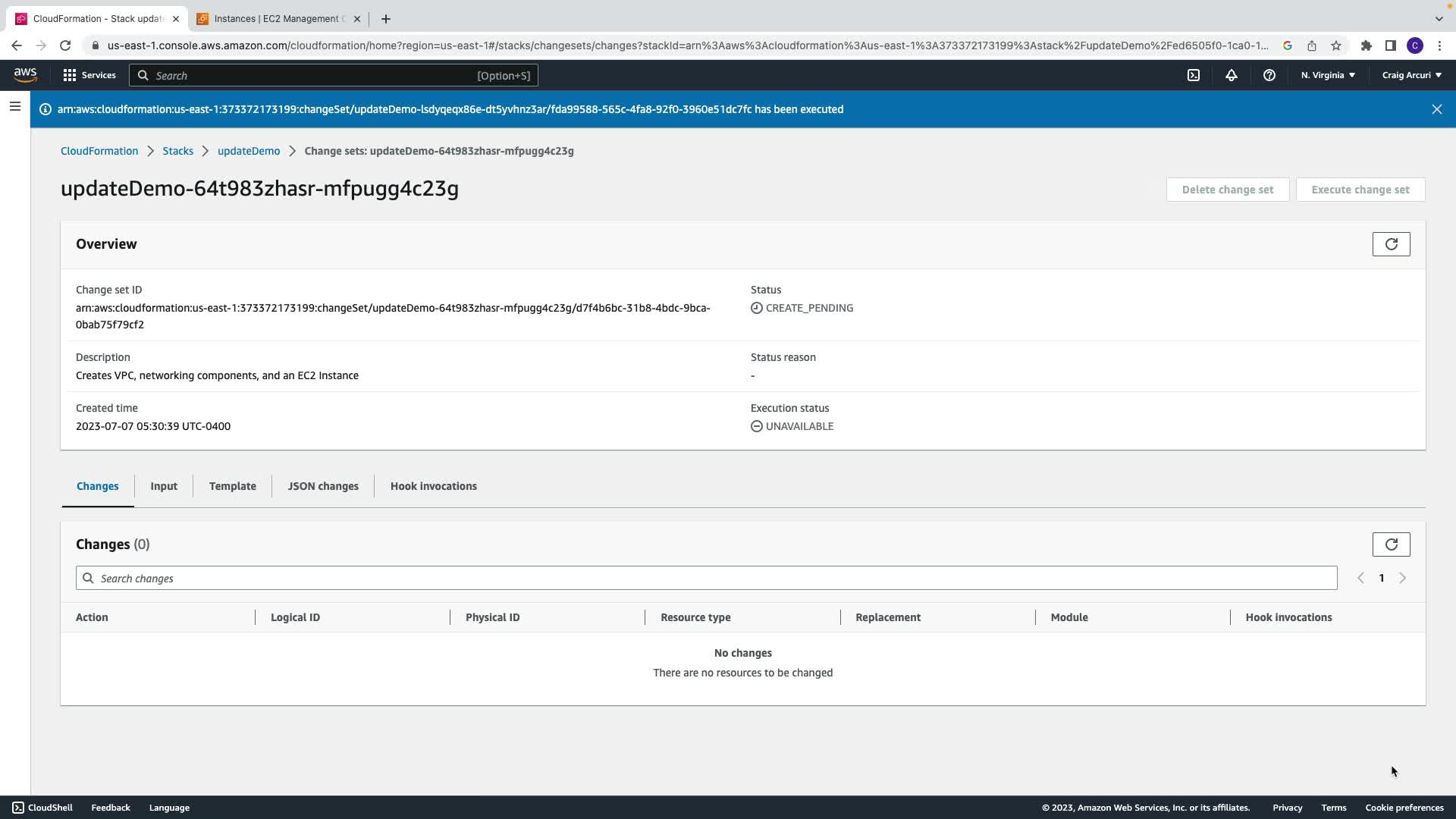Image resolution: width=1456 pixels, height=819 pixels.
Task: Click the Execute change set button
Action: coord(1360,190)
